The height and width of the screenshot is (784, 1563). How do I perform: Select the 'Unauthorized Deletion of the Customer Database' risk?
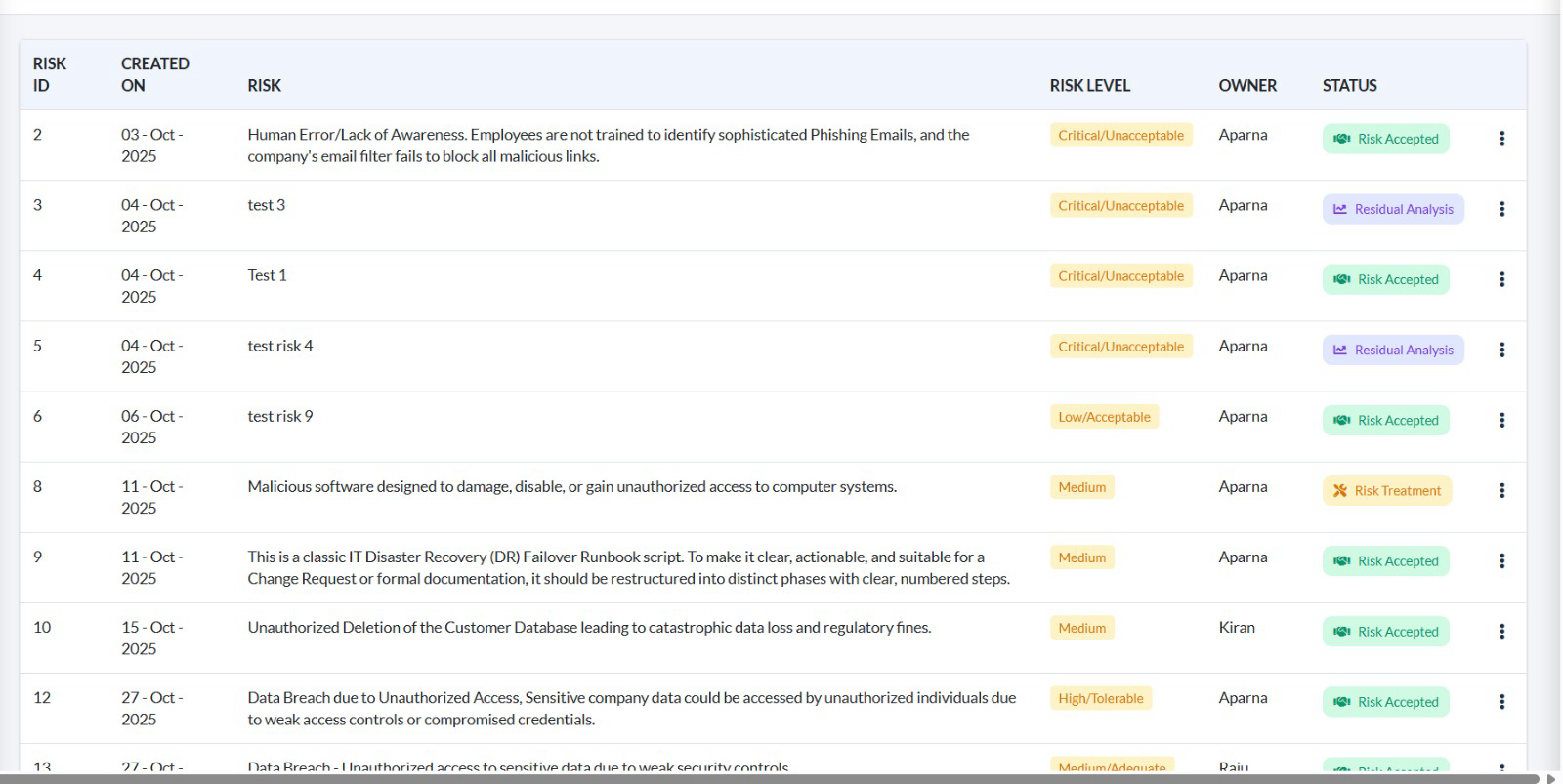589,627
